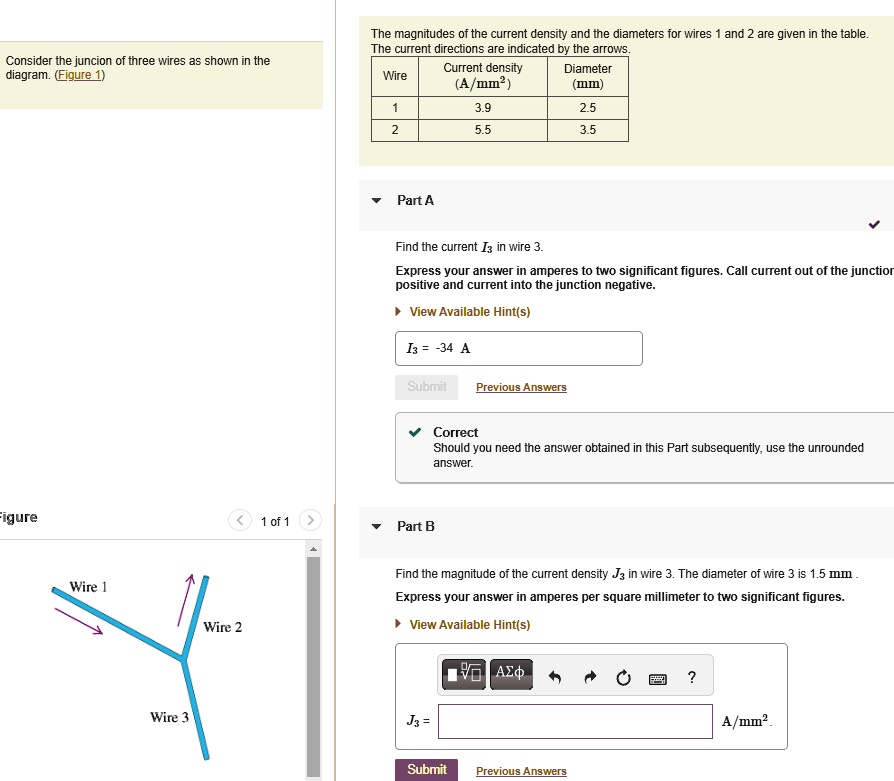This screenshot has height=781, width=894.
Task: Collapse the Part B section
Action: click(x=376, y=527)
